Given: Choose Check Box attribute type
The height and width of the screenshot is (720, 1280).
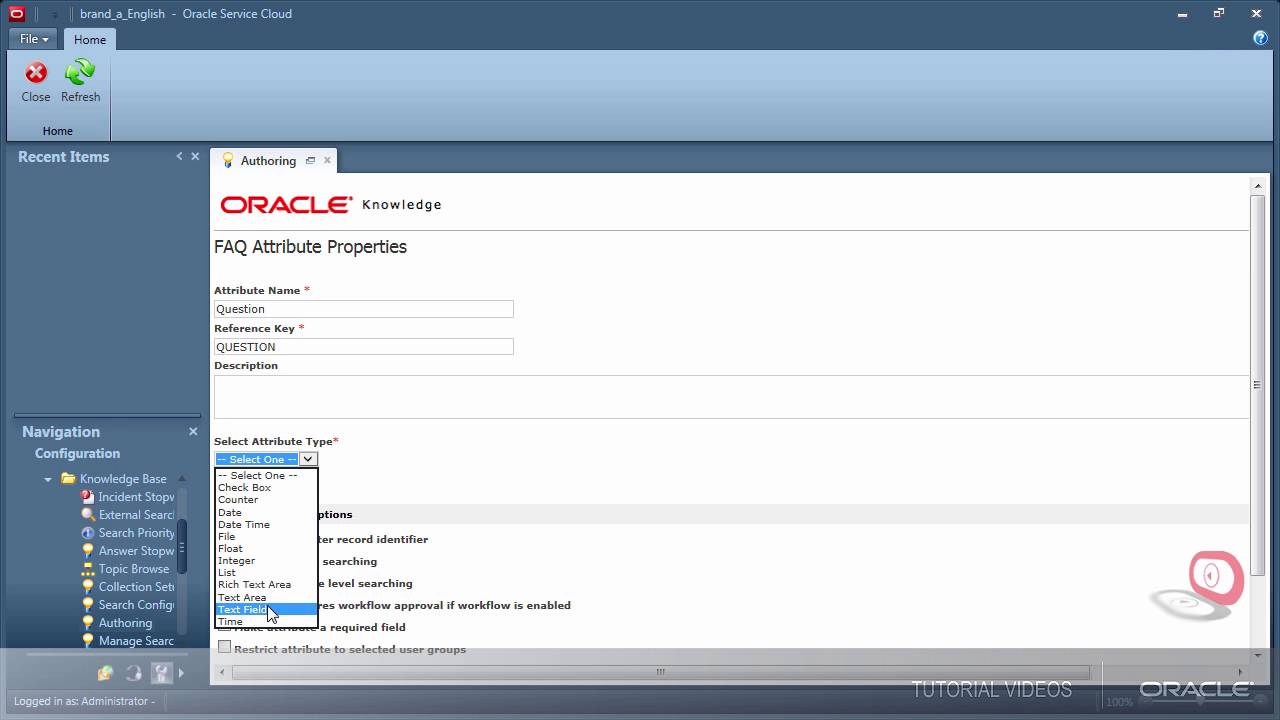Looking at the screenshot, I should (266, 487).
